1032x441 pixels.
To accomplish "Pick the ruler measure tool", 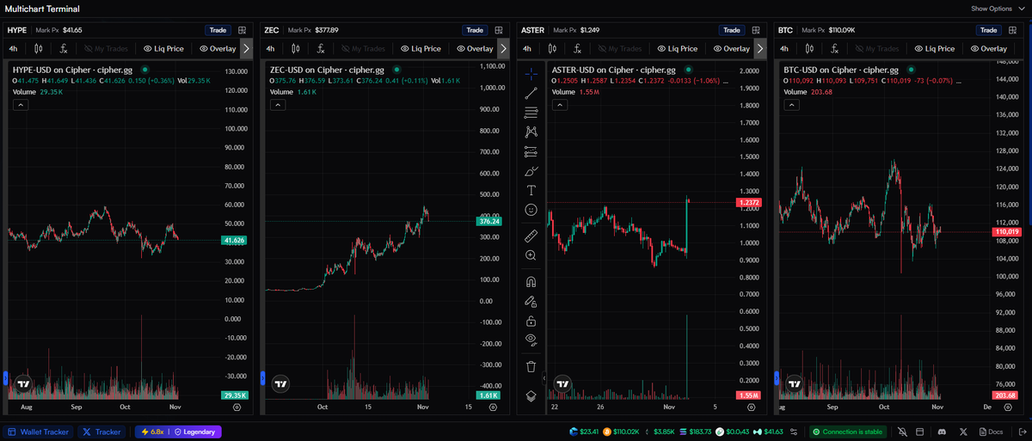I will [531, 236].
